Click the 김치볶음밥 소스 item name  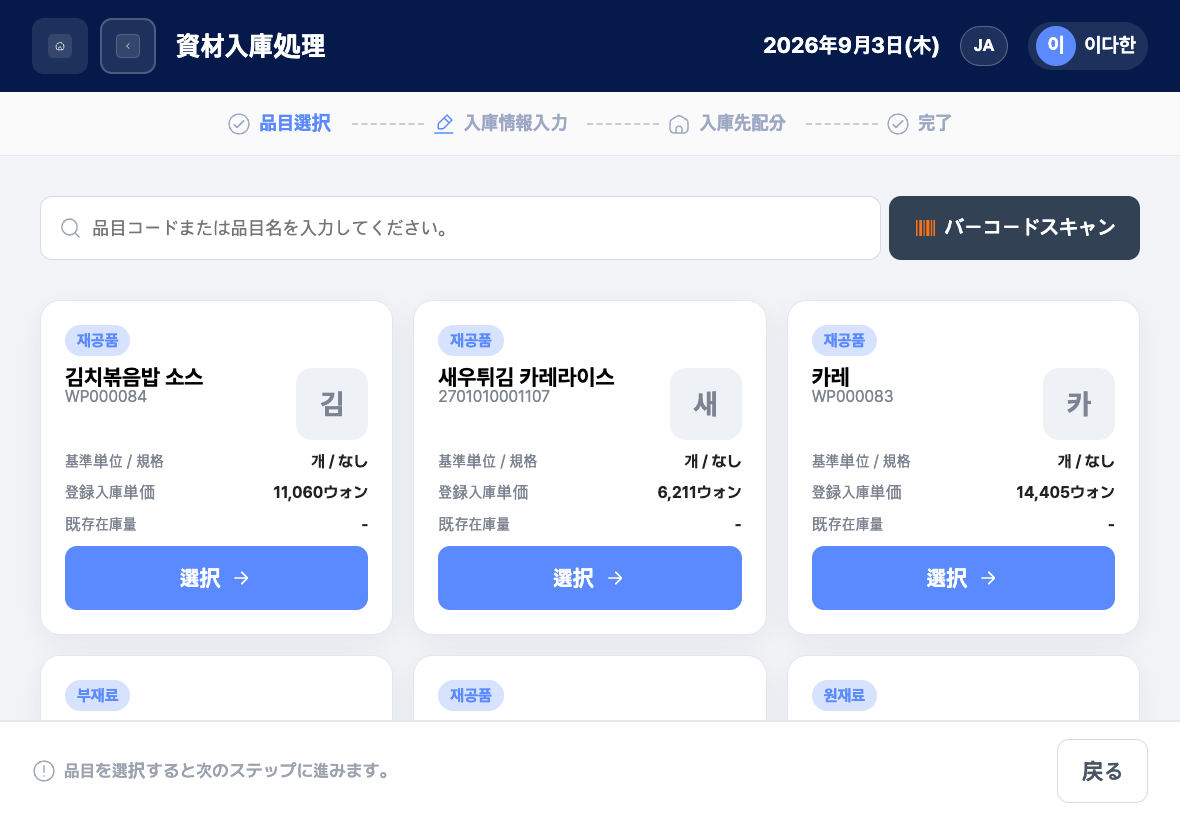coord(134,376)
